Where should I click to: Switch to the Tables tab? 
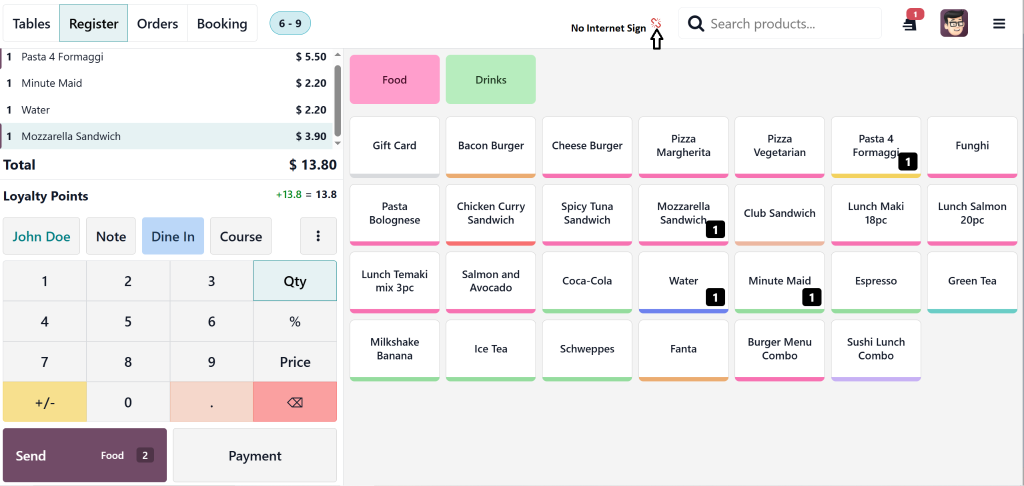(x=31, y=24)
